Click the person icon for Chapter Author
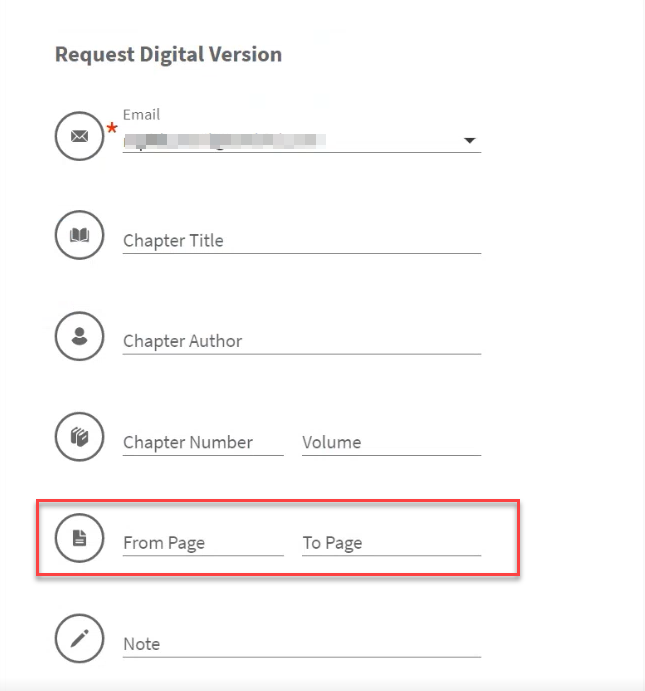Screen dimensions: 645x691 (x=80, y=337)
